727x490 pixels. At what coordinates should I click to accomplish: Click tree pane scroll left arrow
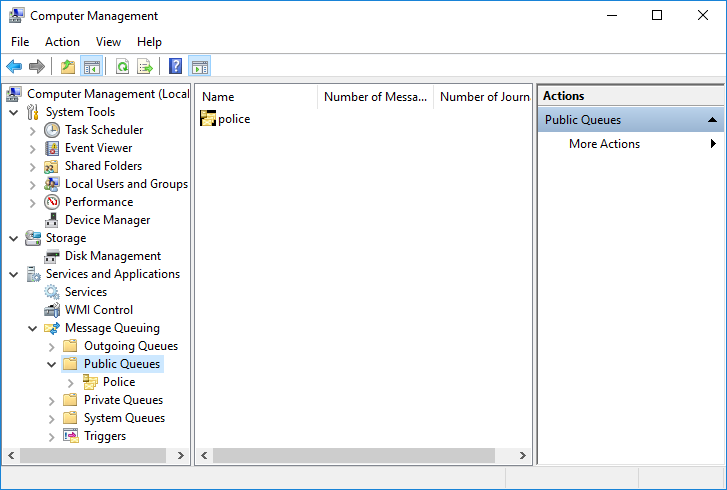pos(11,456)
